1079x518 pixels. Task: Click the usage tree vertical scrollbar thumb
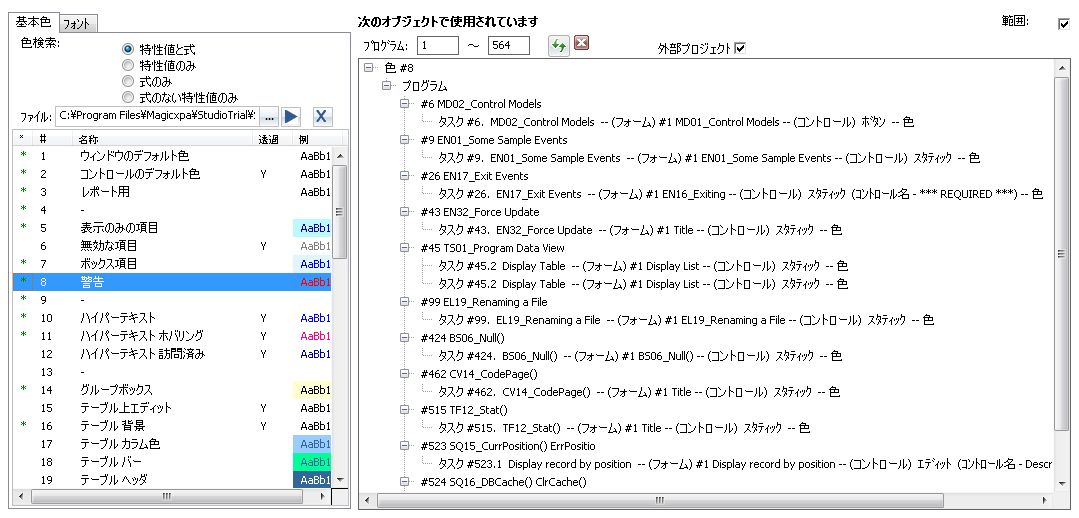(x=1060, y=253)
